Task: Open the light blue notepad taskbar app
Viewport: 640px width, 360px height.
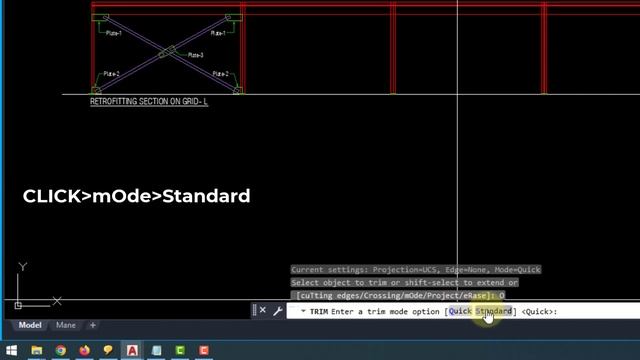Action: coord(156,350)
